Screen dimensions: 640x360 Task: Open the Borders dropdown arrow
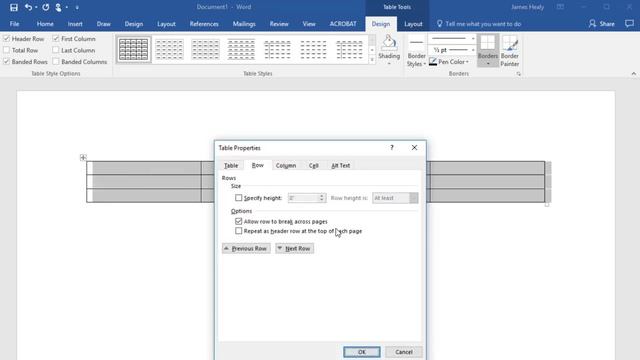[x=488, y=64]
